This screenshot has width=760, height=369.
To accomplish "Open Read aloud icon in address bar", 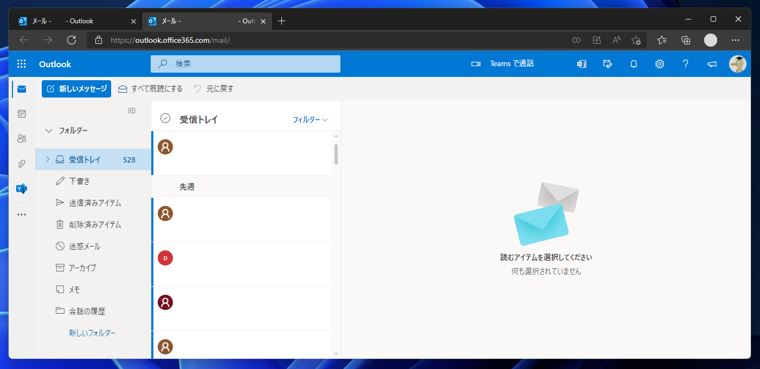I will click(x=616, y=40).
